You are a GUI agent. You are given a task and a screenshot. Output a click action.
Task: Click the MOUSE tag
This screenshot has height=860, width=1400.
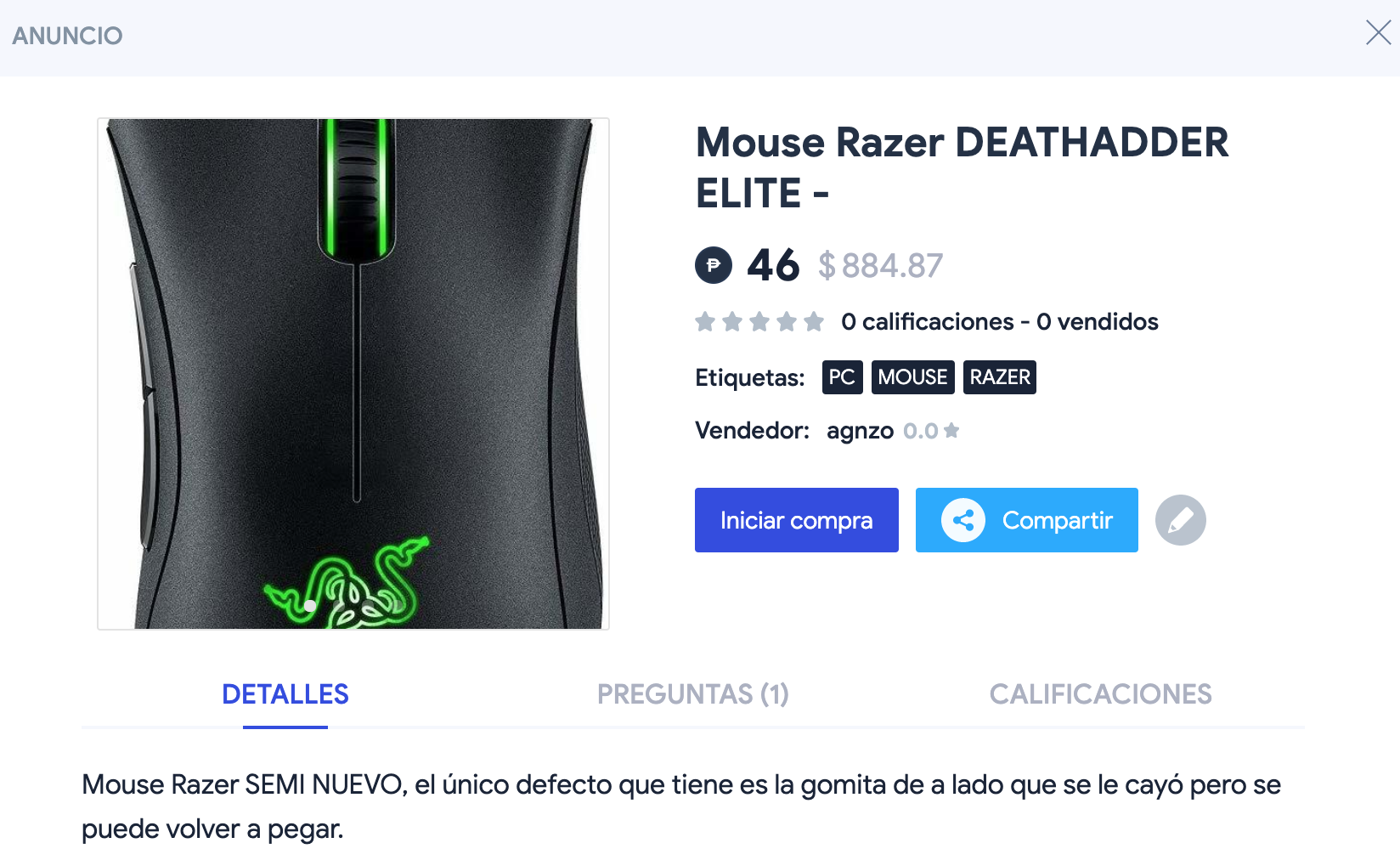pos(912,377)
